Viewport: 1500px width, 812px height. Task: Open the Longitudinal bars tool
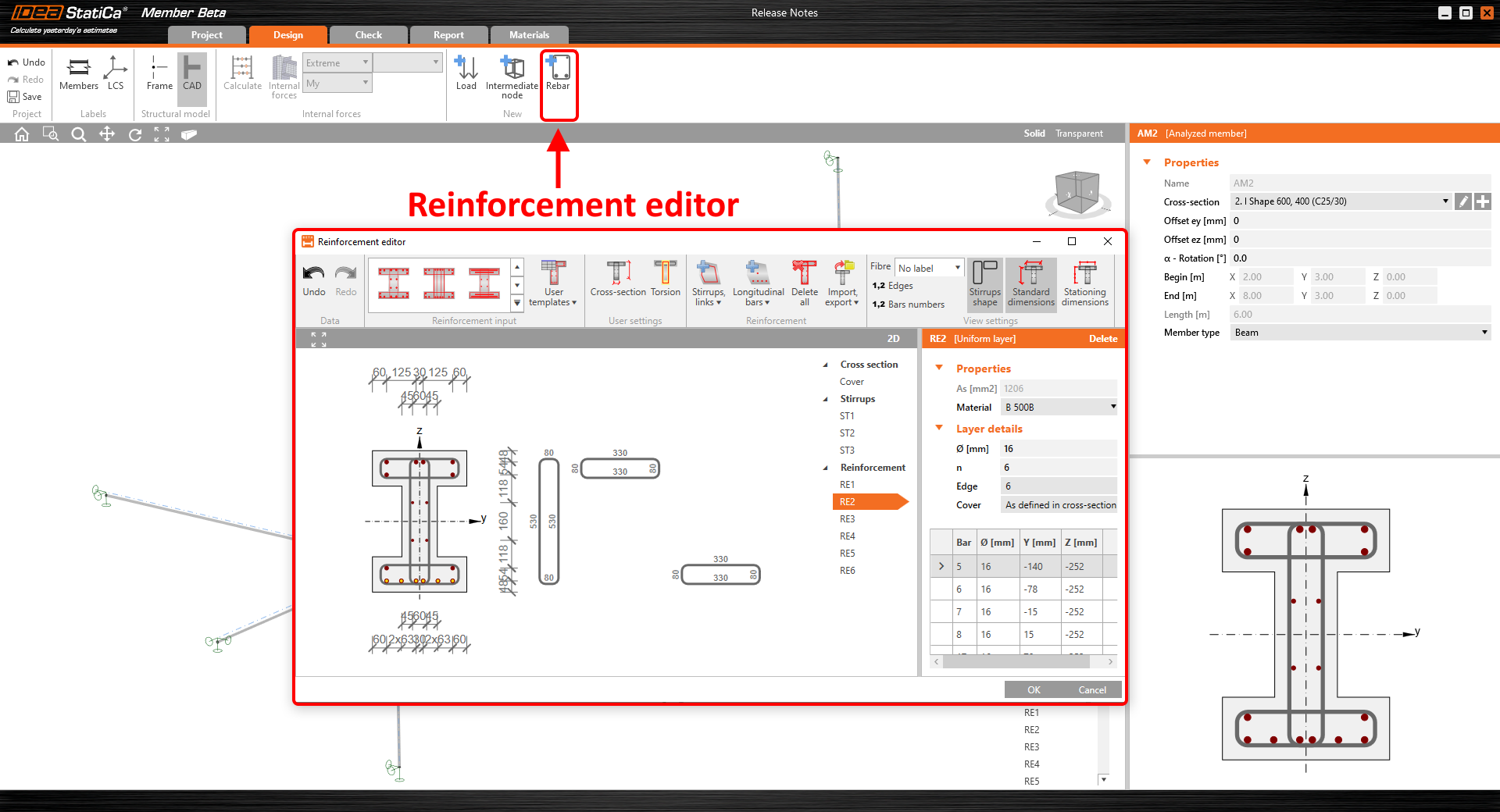click(758, 283)
